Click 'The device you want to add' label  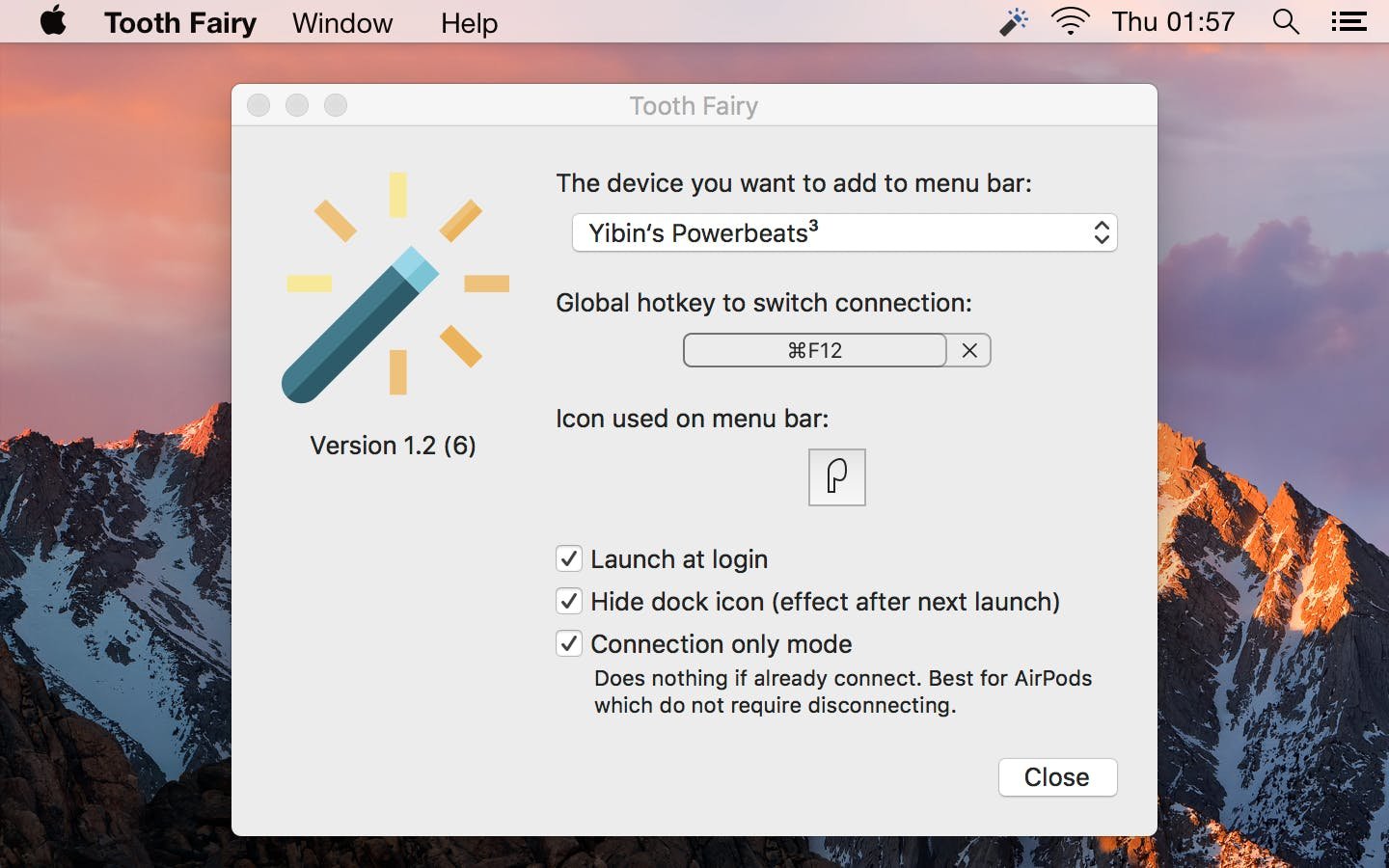click(794, 183)
